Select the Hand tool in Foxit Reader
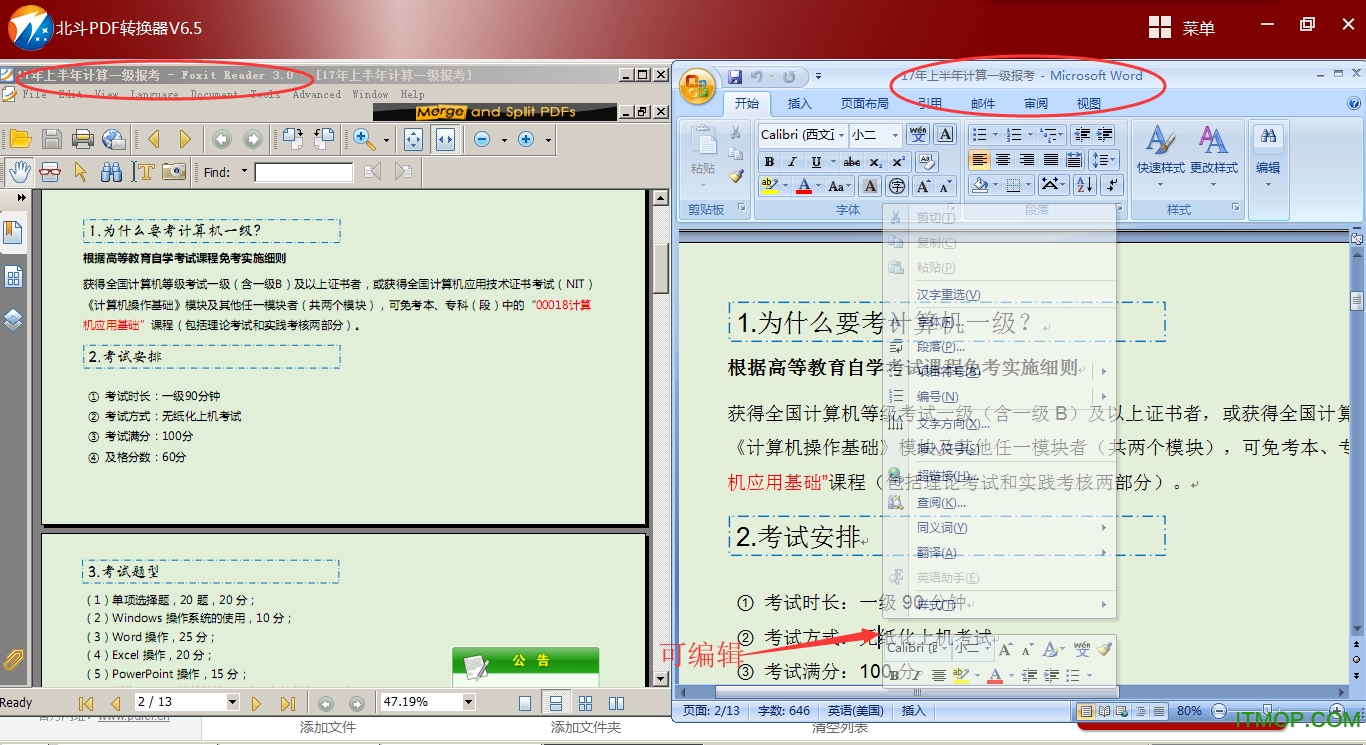Image resolution: width=1366 pixels, height=745 pixels. point(19,172)
